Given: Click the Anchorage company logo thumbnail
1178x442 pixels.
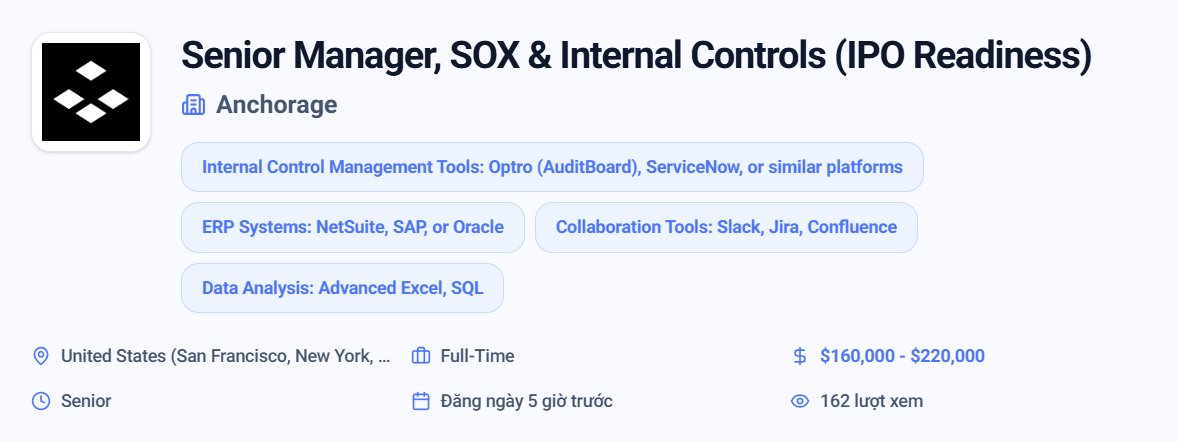Looking at the screenshot, I should (91, 92).
